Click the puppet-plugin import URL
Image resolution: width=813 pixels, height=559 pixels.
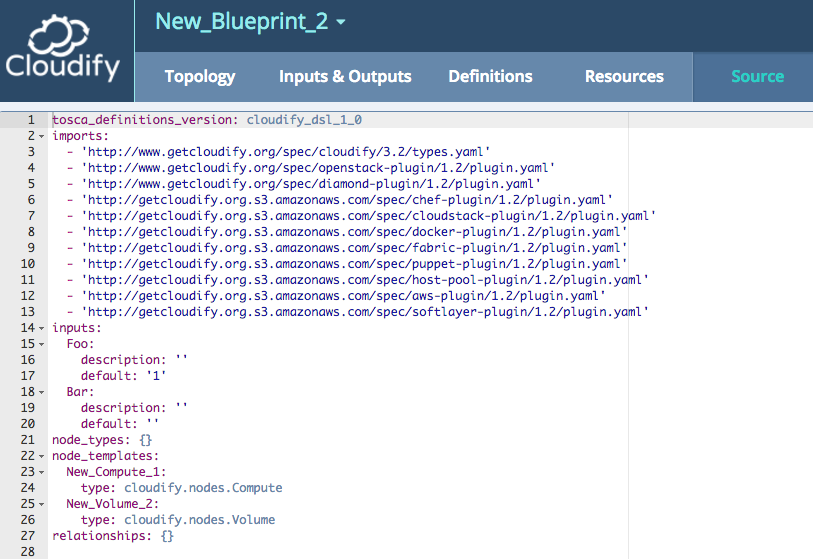point(354,264)
